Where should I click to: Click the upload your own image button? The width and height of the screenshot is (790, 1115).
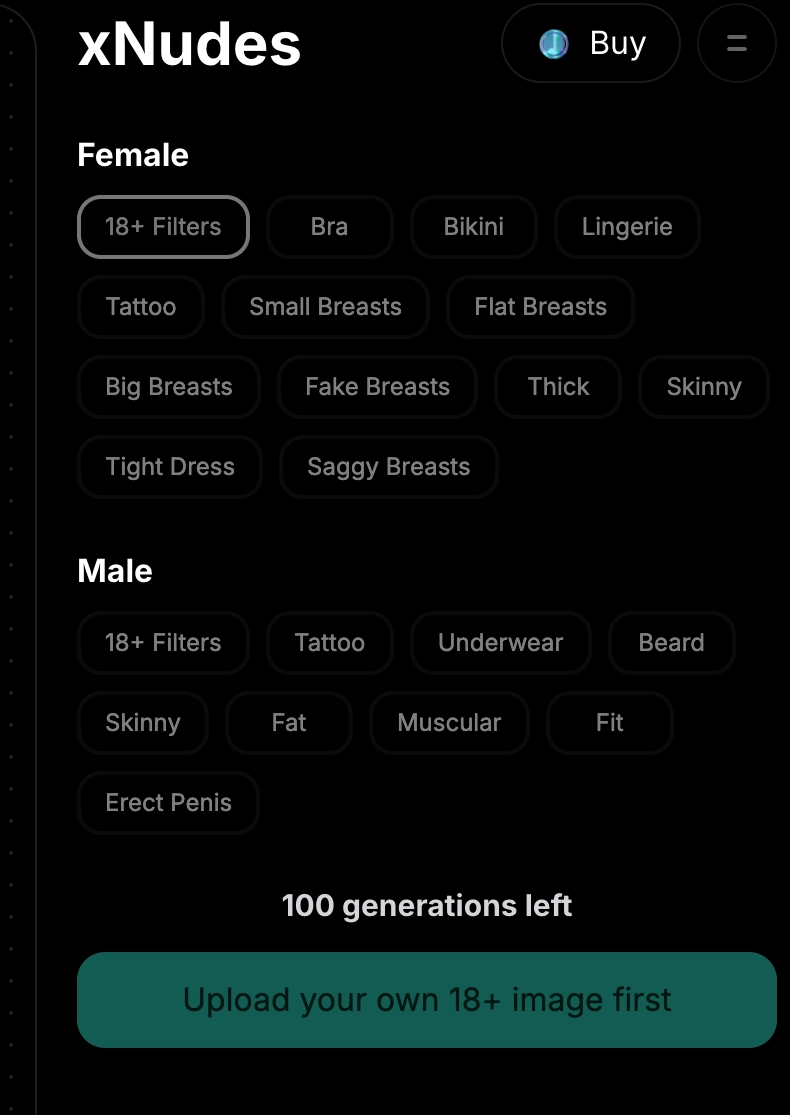(427, 999)
